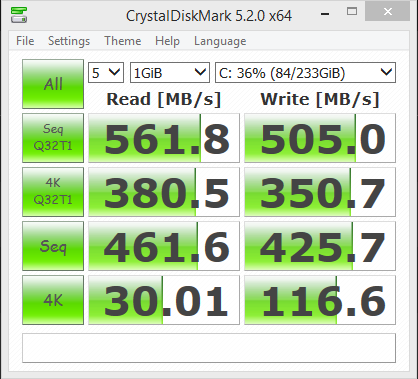Open the Language menu
Viewport: 418px width, 379px height.
click(x=220, y=41)
